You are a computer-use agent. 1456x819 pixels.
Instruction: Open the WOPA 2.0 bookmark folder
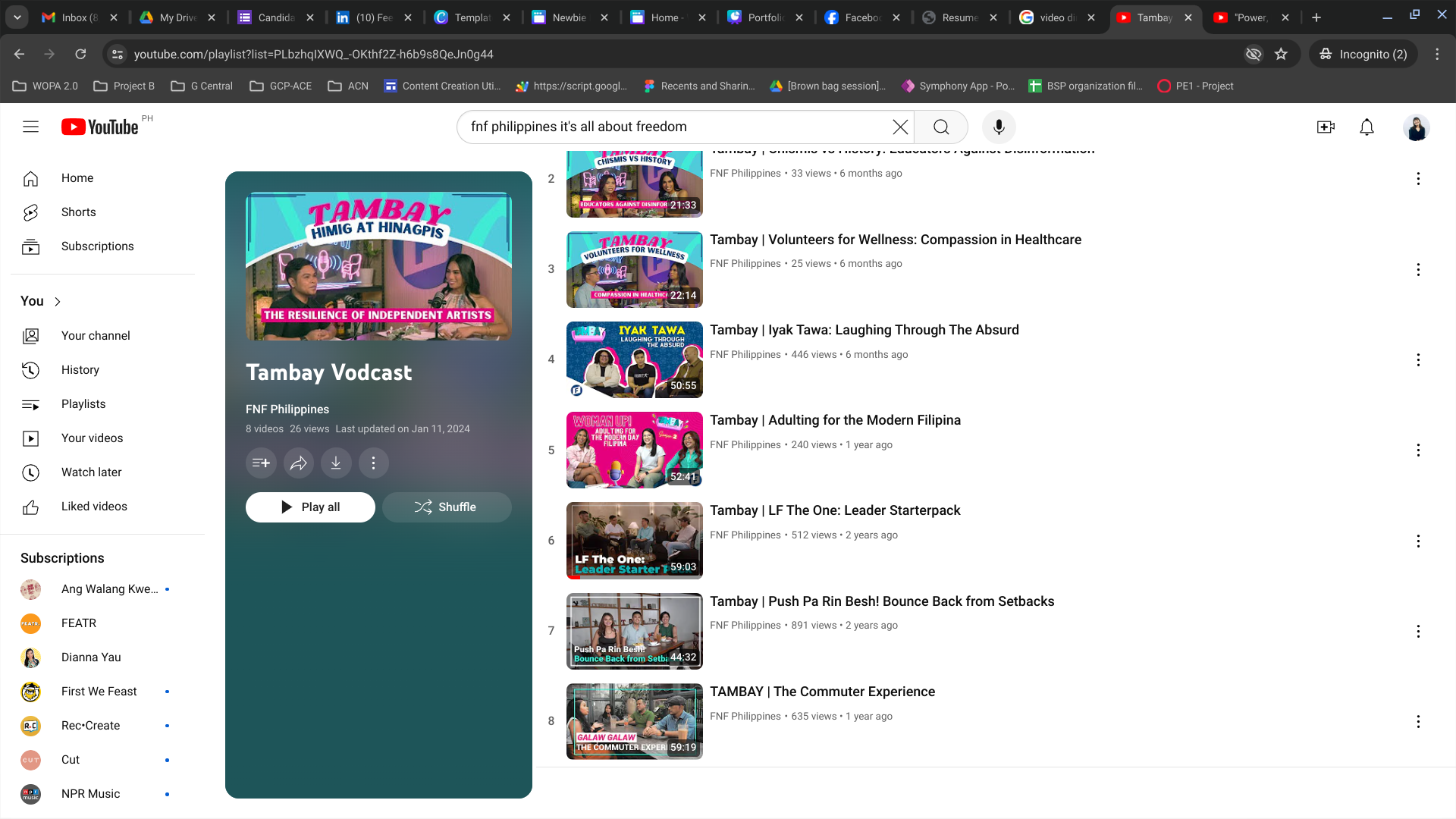pos(45,86)
